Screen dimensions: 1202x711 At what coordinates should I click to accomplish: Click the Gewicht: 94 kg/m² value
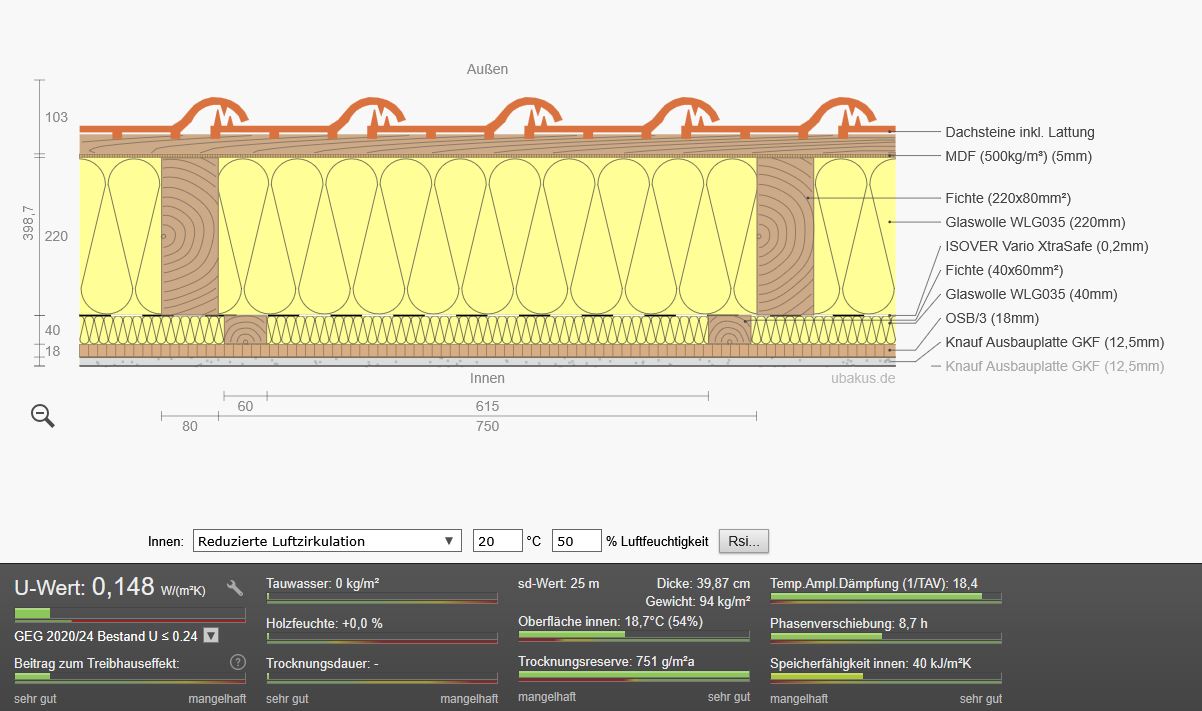698,601
